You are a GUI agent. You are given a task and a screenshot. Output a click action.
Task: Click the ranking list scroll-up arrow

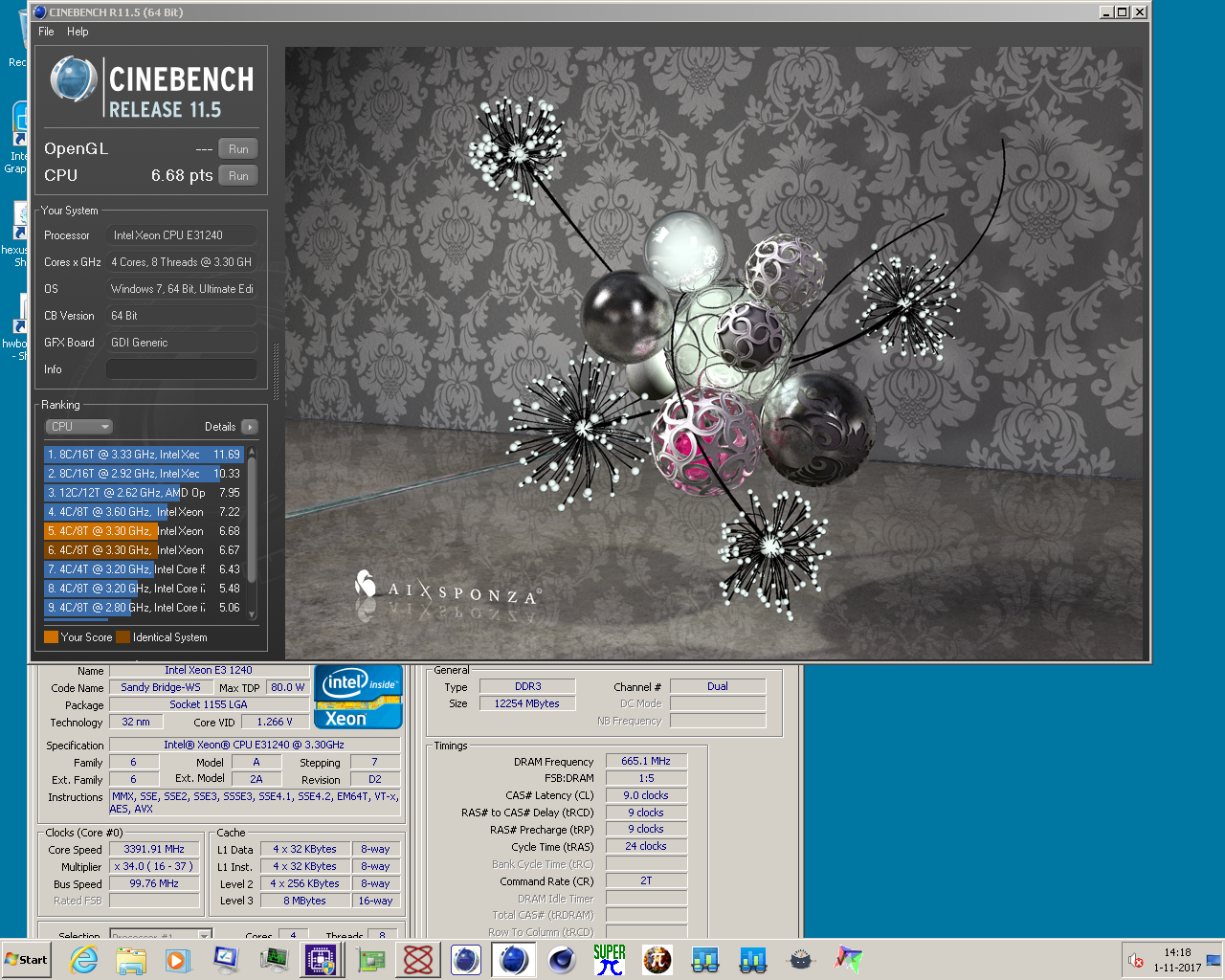[x=252, y=451]
